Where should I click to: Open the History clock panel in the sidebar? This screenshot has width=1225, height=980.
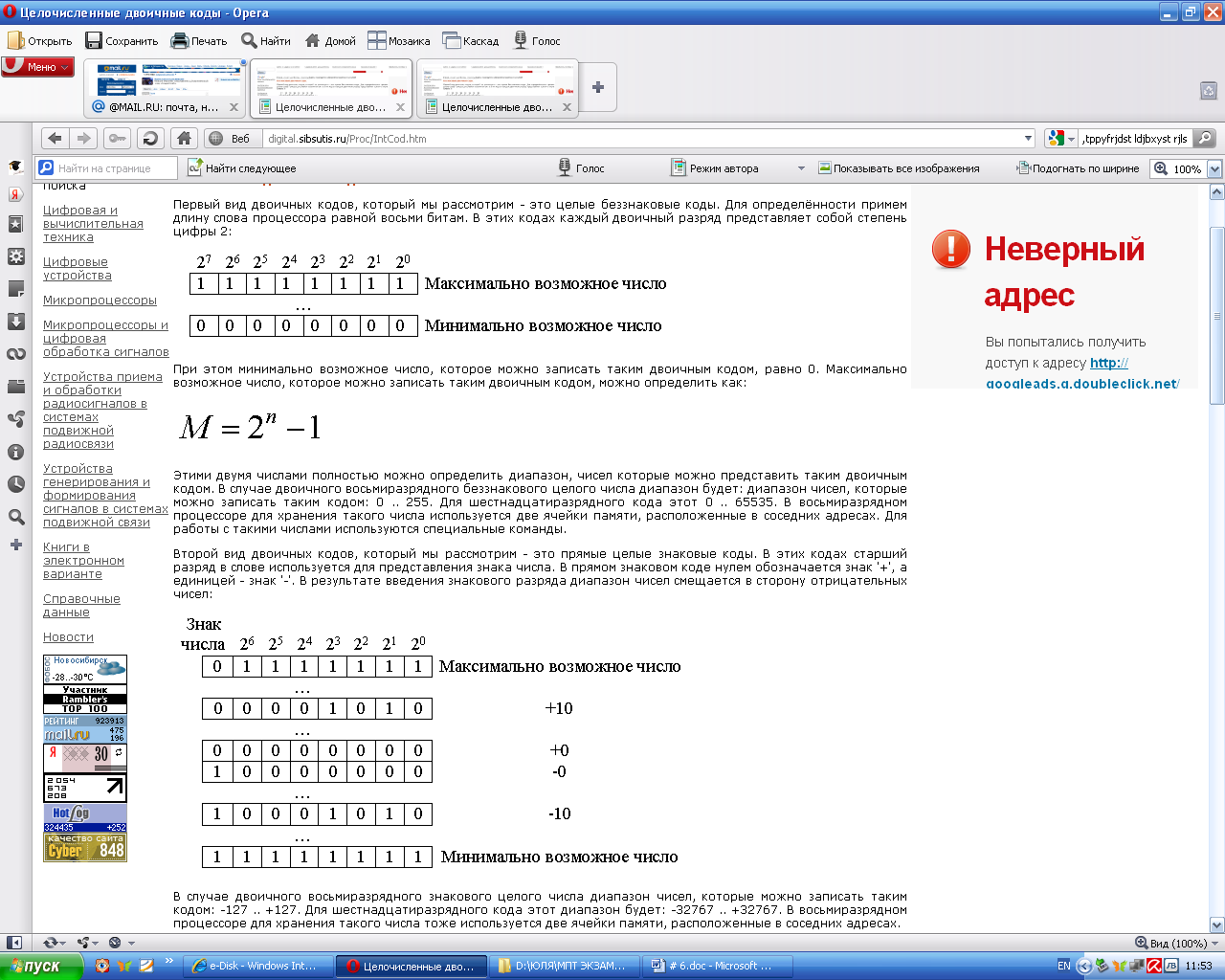pyautogui.click(x=16, y=484)
